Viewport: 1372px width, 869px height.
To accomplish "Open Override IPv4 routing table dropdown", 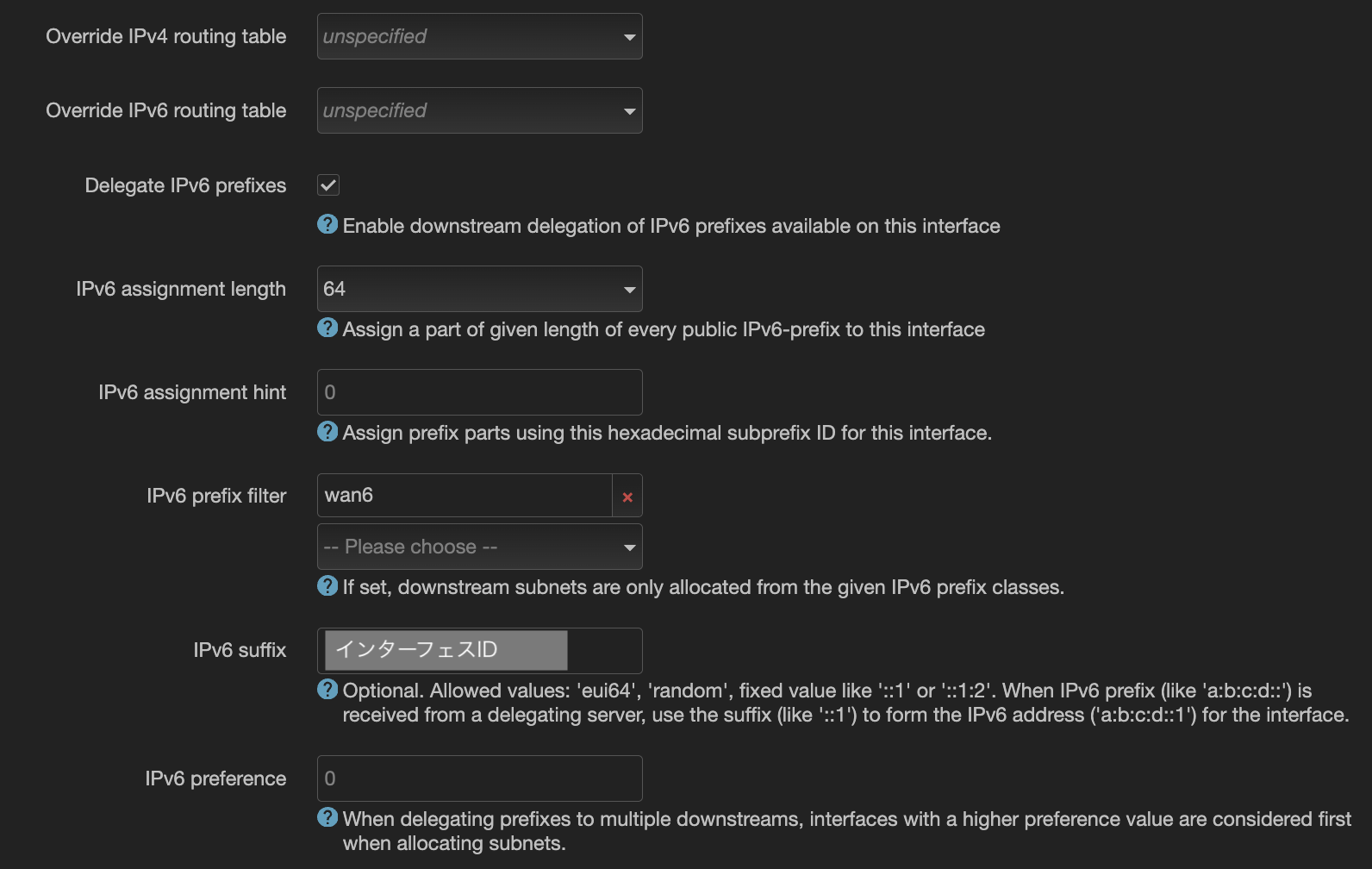I will [479, 36].
